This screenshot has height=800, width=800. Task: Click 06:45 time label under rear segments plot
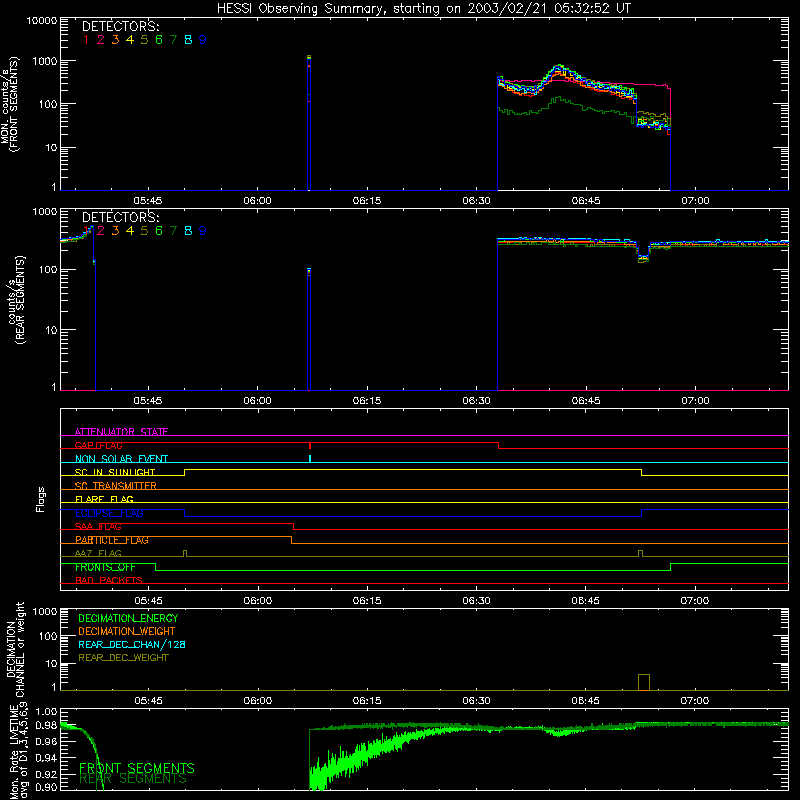click(586, 401)
